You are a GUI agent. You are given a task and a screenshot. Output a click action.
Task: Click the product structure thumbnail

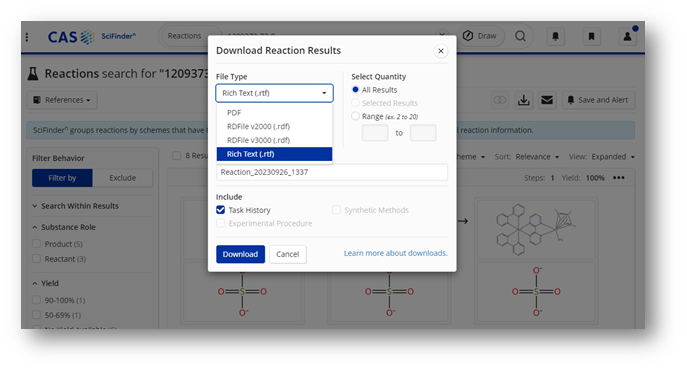click(536, 229)
